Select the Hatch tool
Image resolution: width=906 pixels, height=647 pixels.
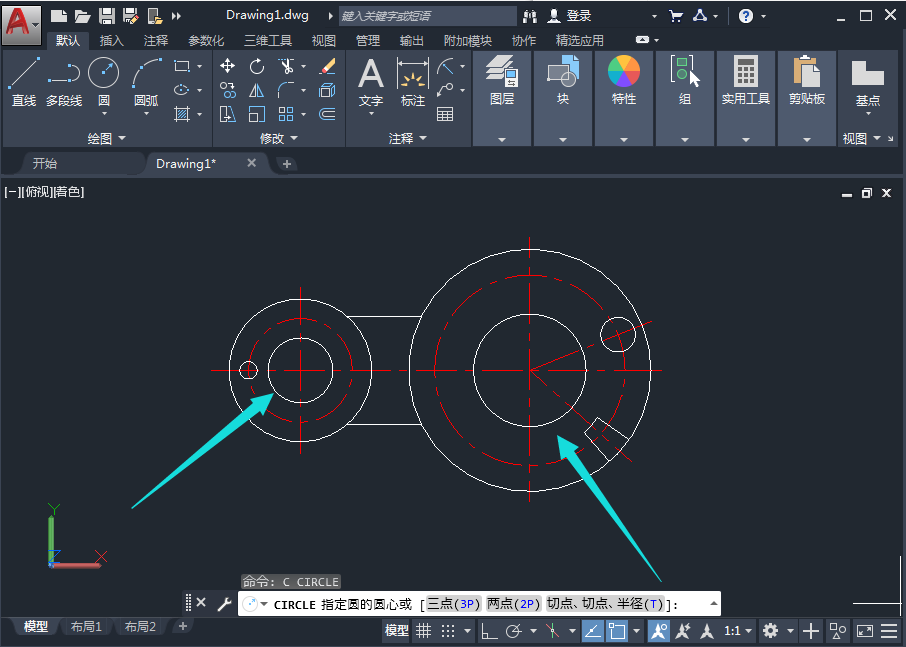182,114
